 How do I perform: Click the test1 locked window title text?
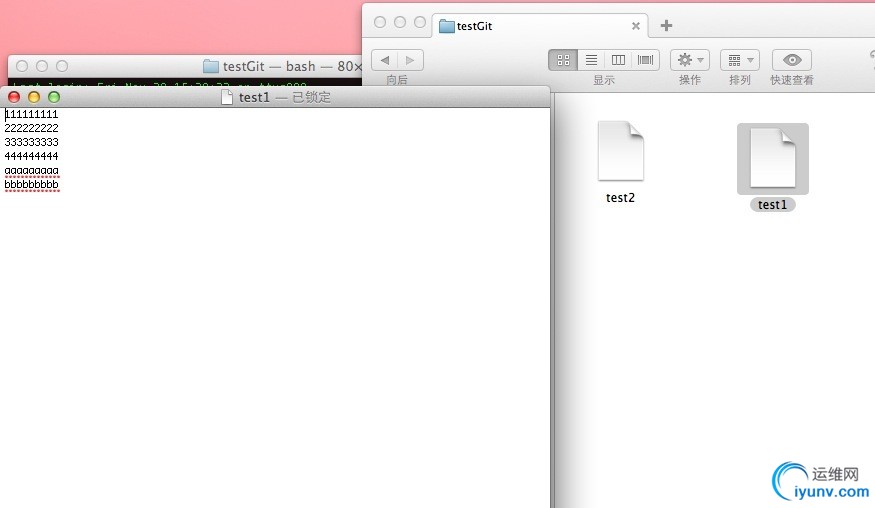pos(285,97)
